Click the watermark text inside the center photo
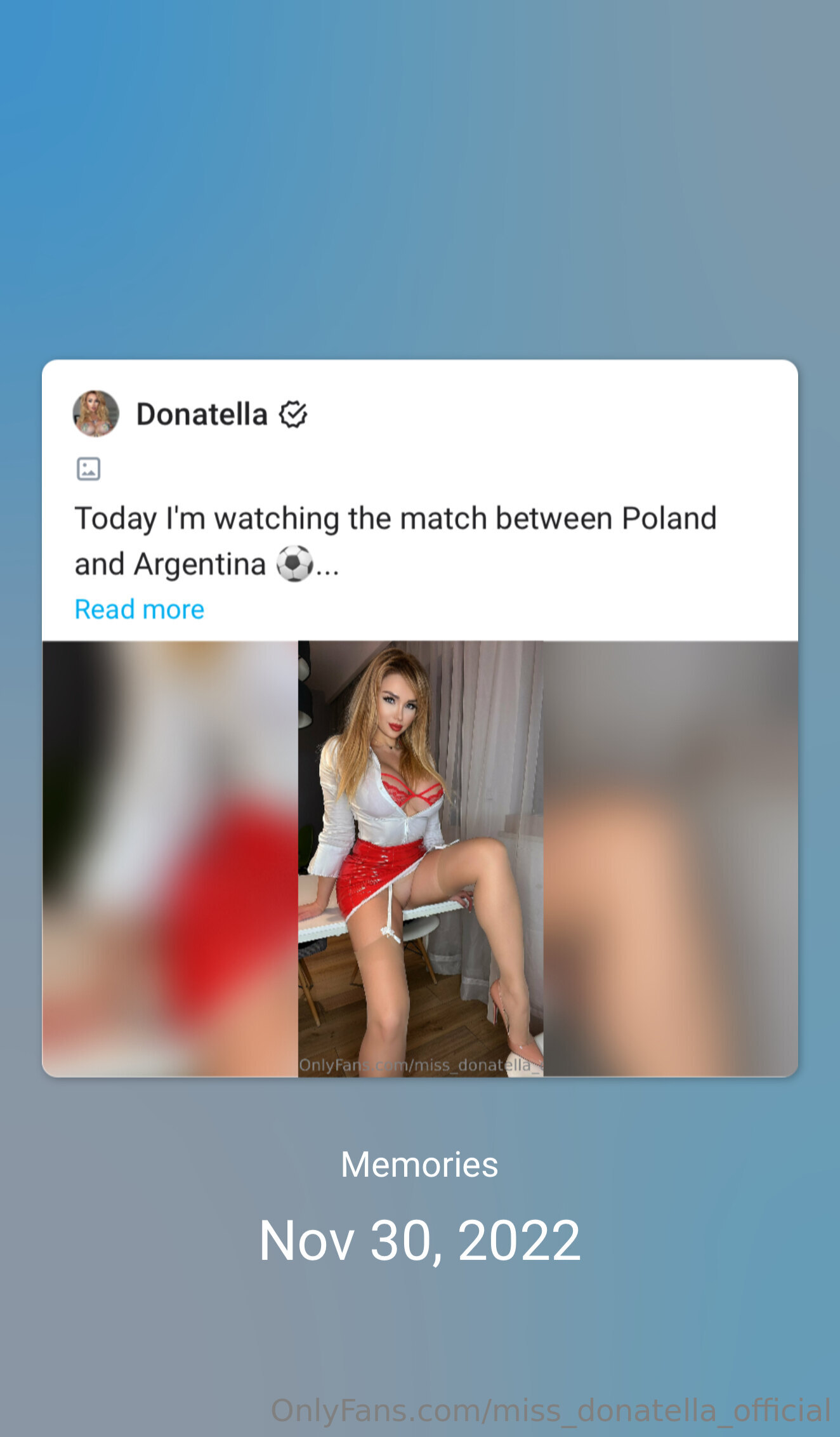Screen dimensions: 840x1437 coord(419,1065)
